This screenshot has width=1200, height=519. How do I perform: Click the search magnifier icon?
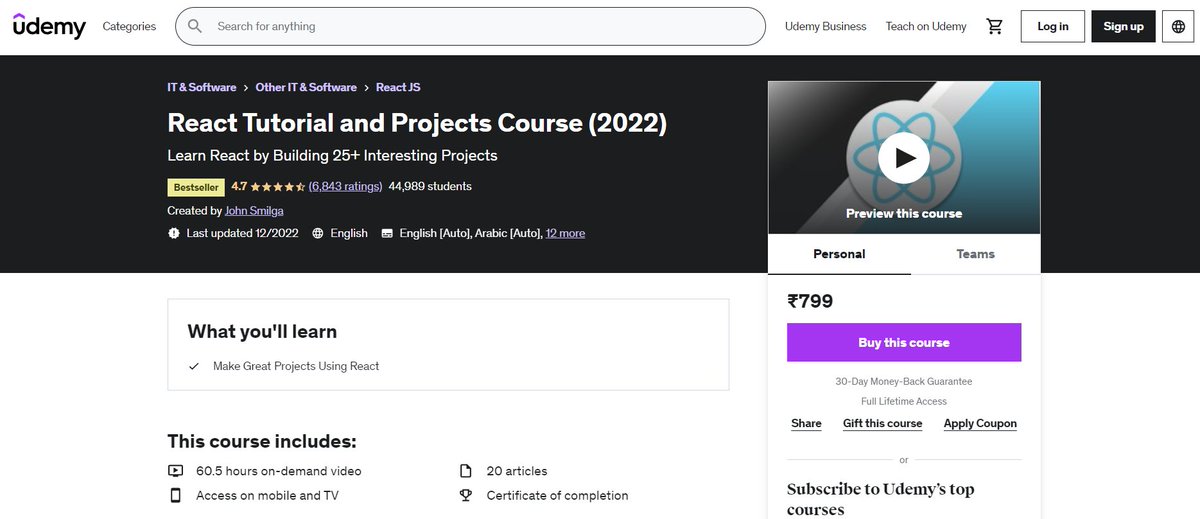coord(195,26)
